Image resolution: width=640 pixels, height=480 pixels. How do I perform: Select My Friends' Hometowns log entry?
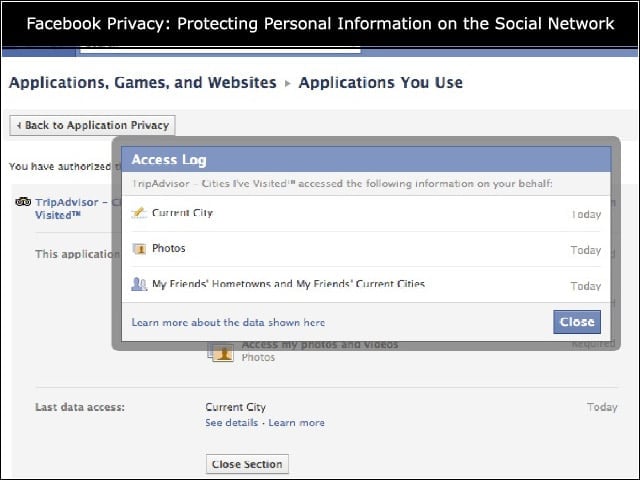[366, 284]
